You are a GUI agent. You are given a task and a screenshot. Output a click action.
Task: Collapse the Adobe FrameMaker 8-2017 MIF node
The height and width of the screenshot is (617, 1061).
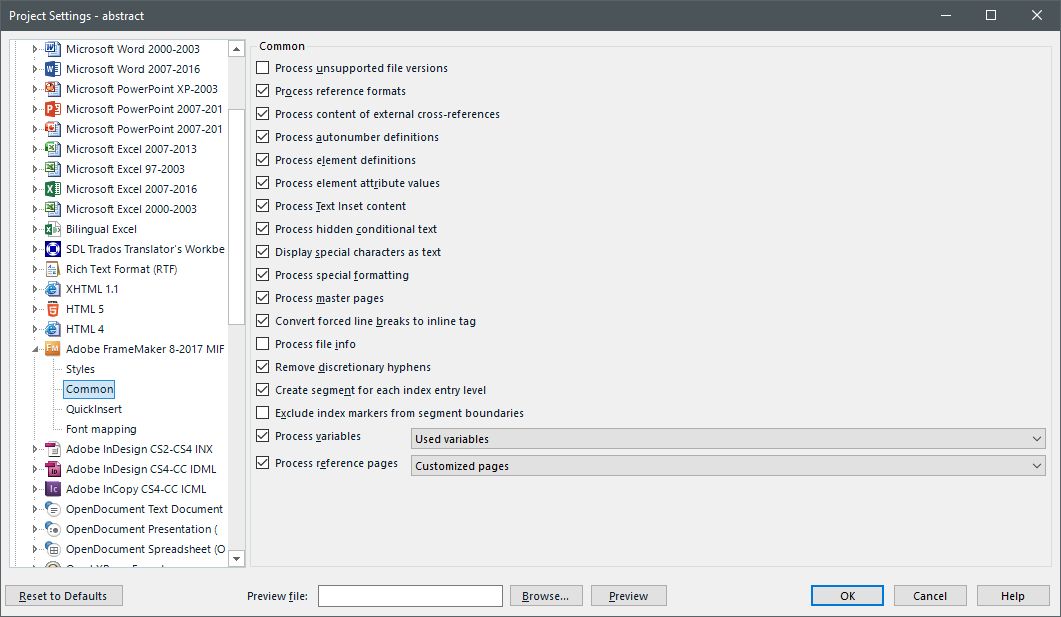pos(35,350)
